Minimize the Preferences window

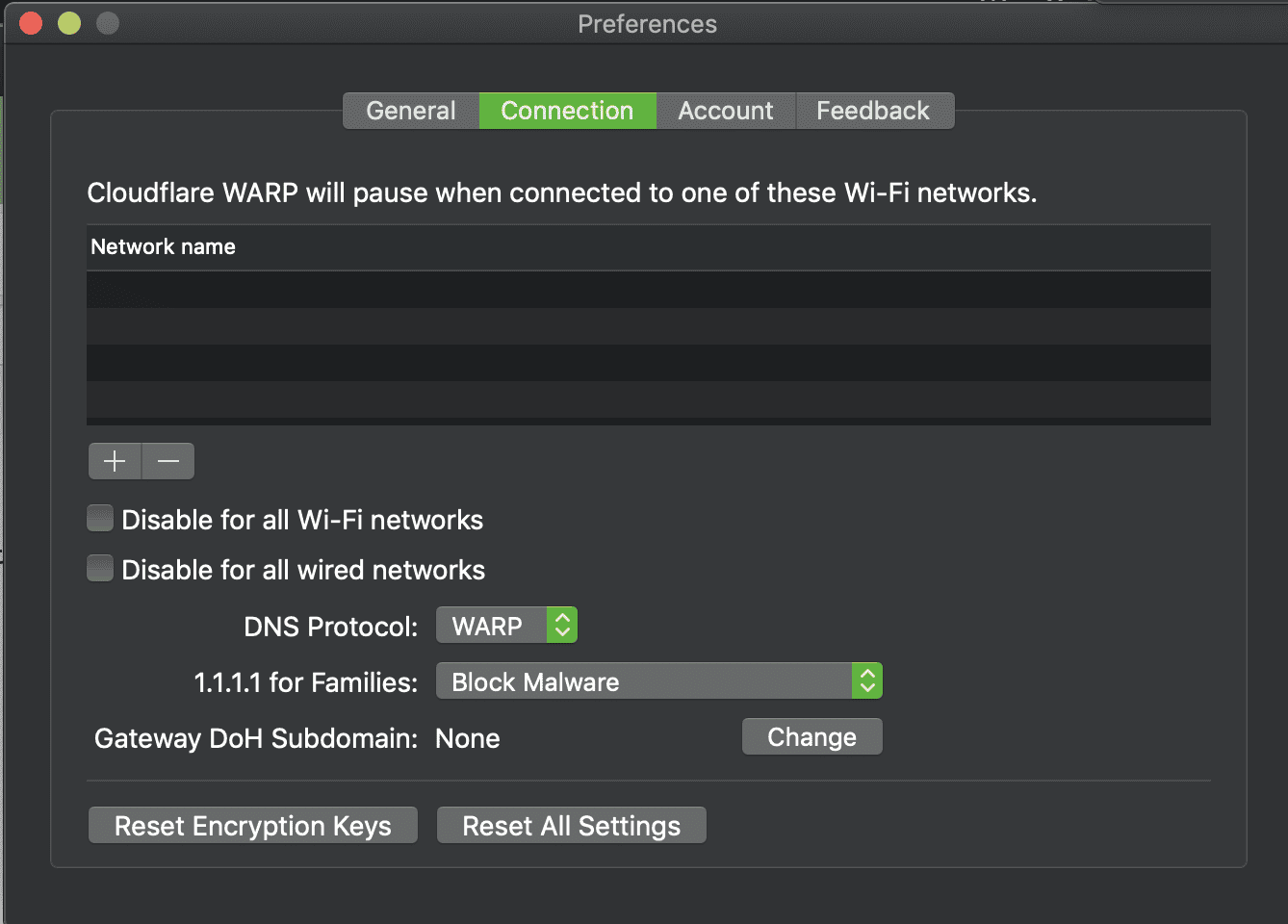click(69, 23)
